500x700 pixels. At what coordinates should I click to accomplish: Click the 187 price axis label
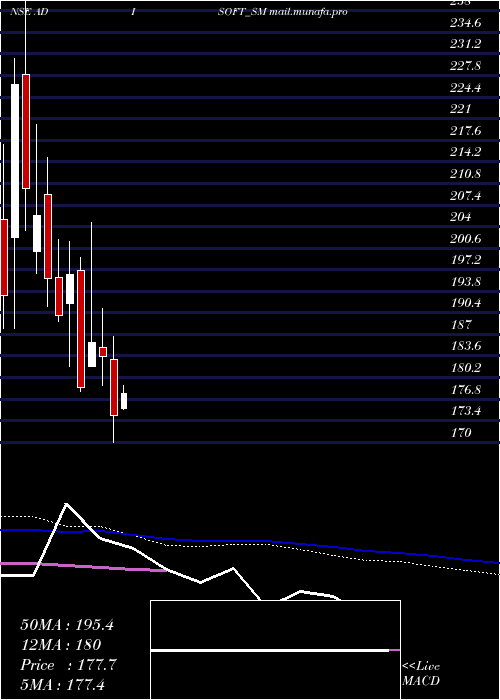(461, 325)
